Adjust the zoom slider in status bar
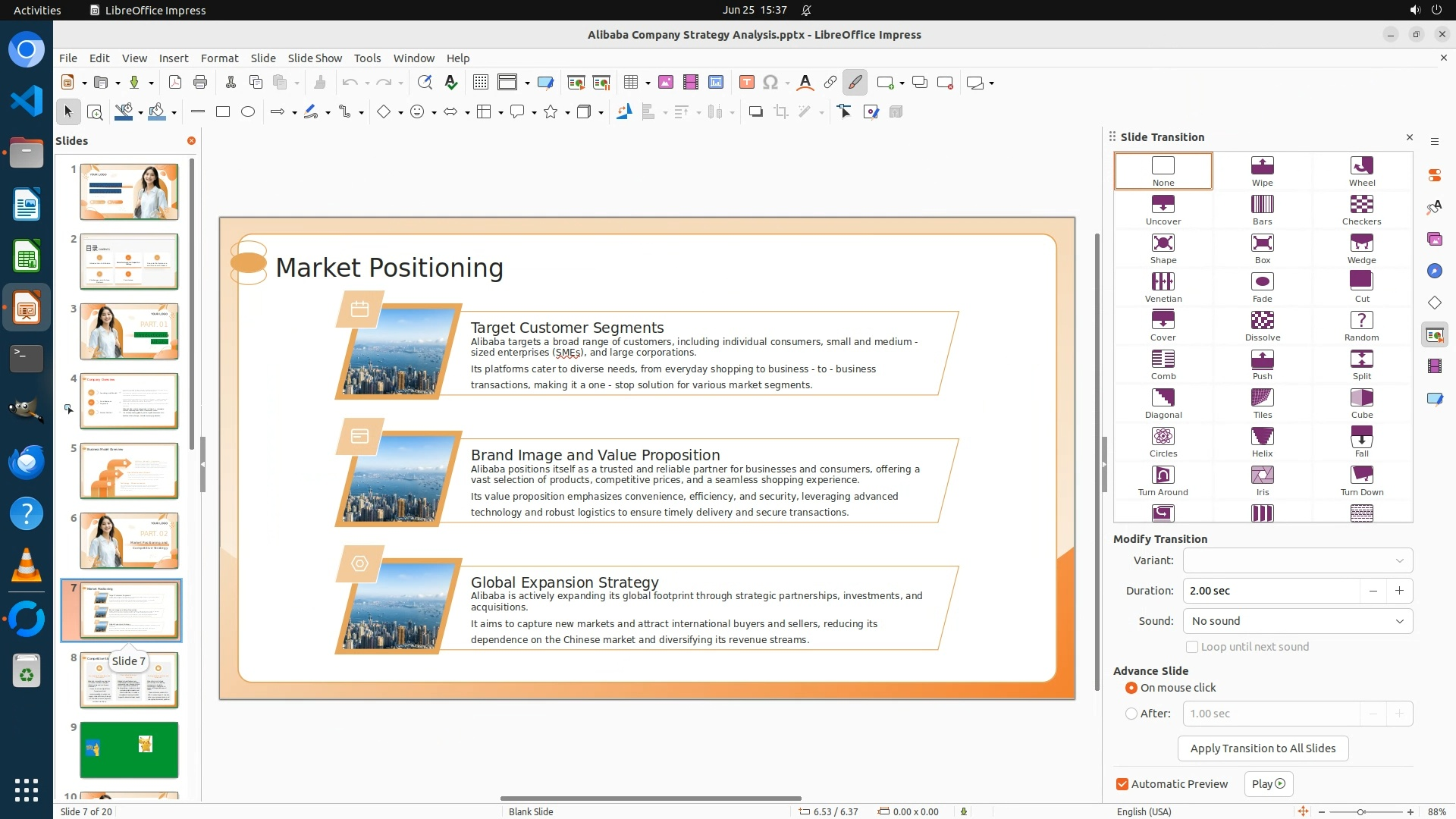Image resolution: width=1456 pixels, height=819 pixels. point(1360,812)
